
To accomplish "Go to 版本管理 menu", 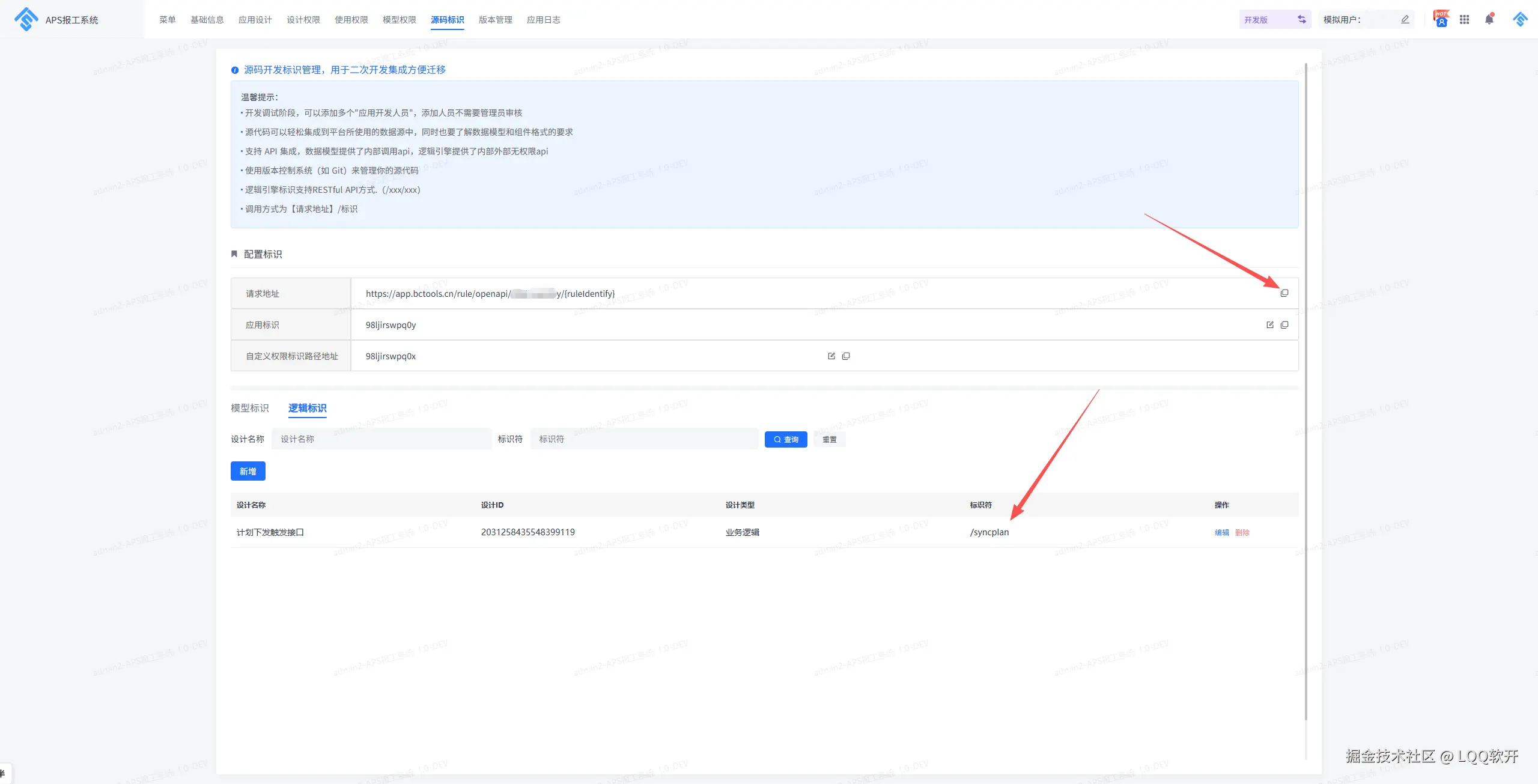I will [495, 20].
